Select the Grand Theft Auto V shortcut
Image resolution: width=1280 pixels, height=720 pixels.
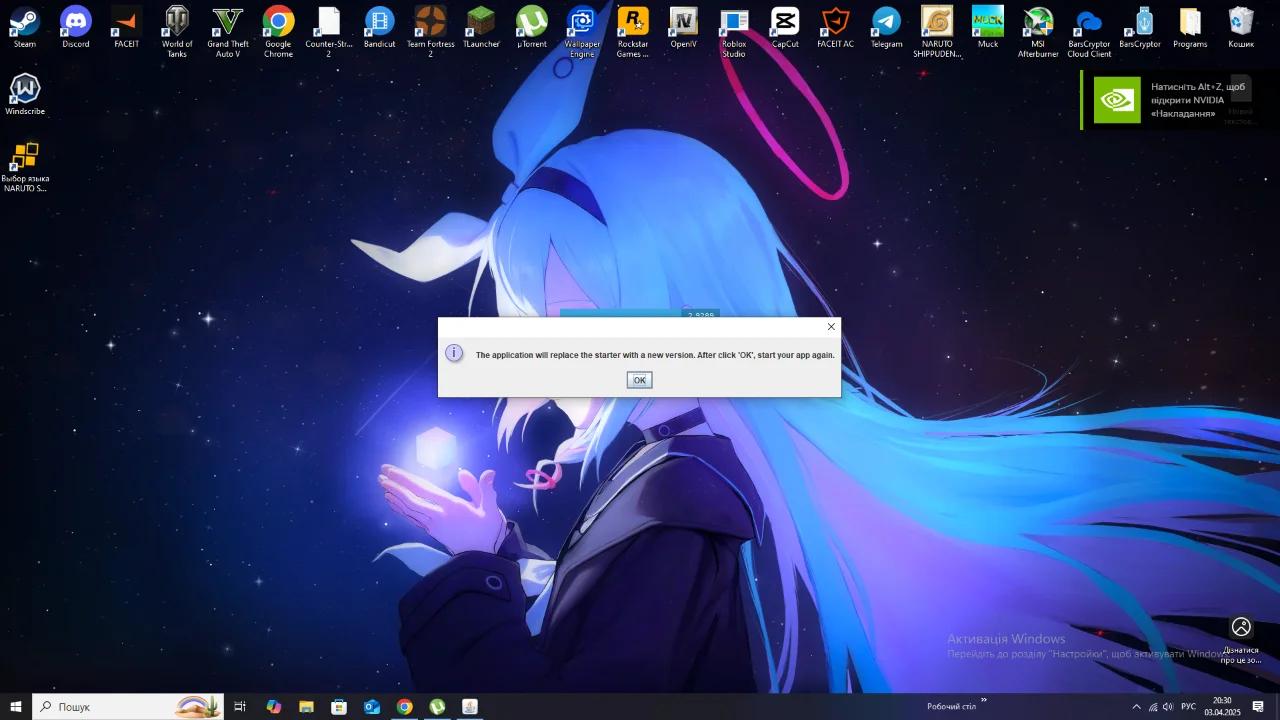[x=228, y=32]
